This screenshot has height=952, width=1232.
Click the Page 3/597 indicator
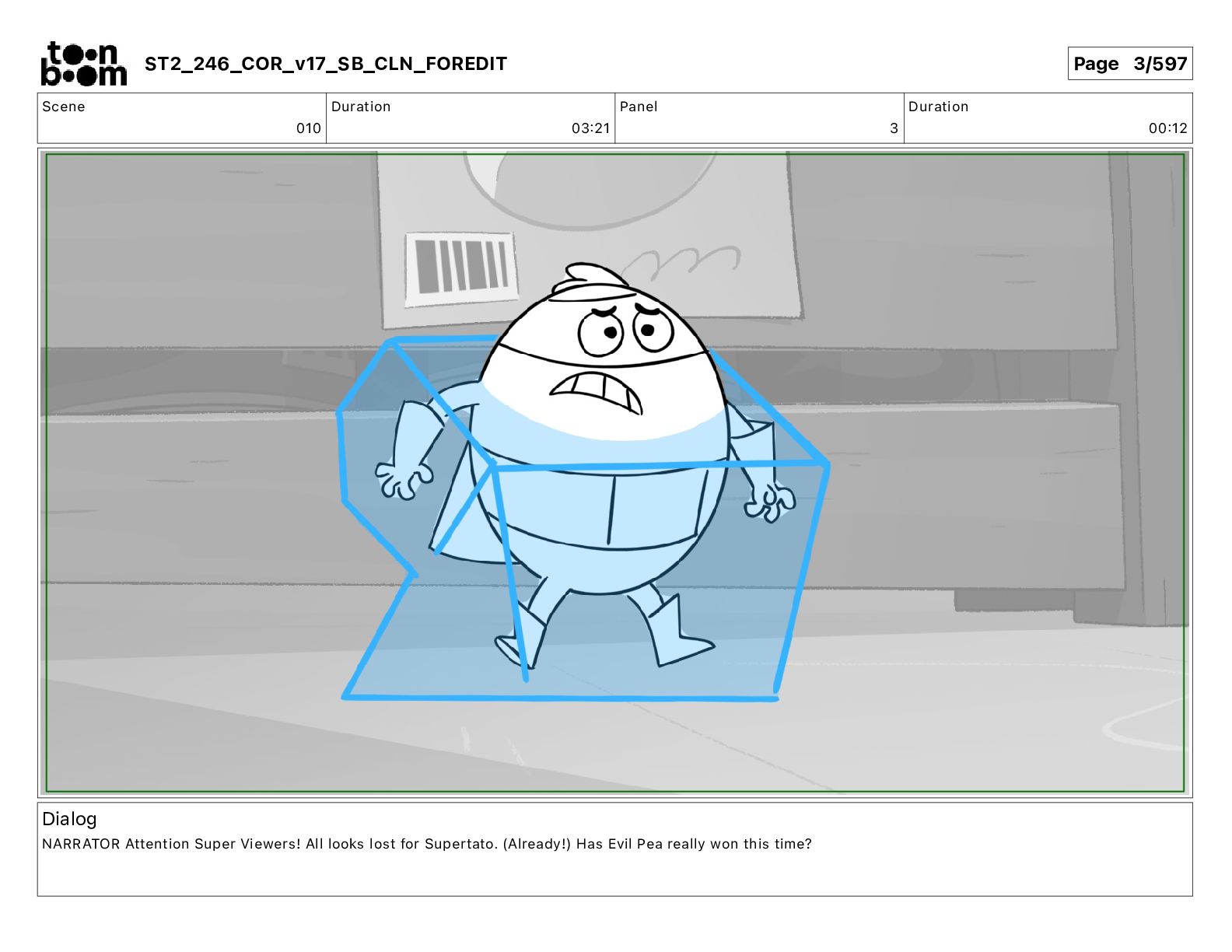[x=1130, y=64]
